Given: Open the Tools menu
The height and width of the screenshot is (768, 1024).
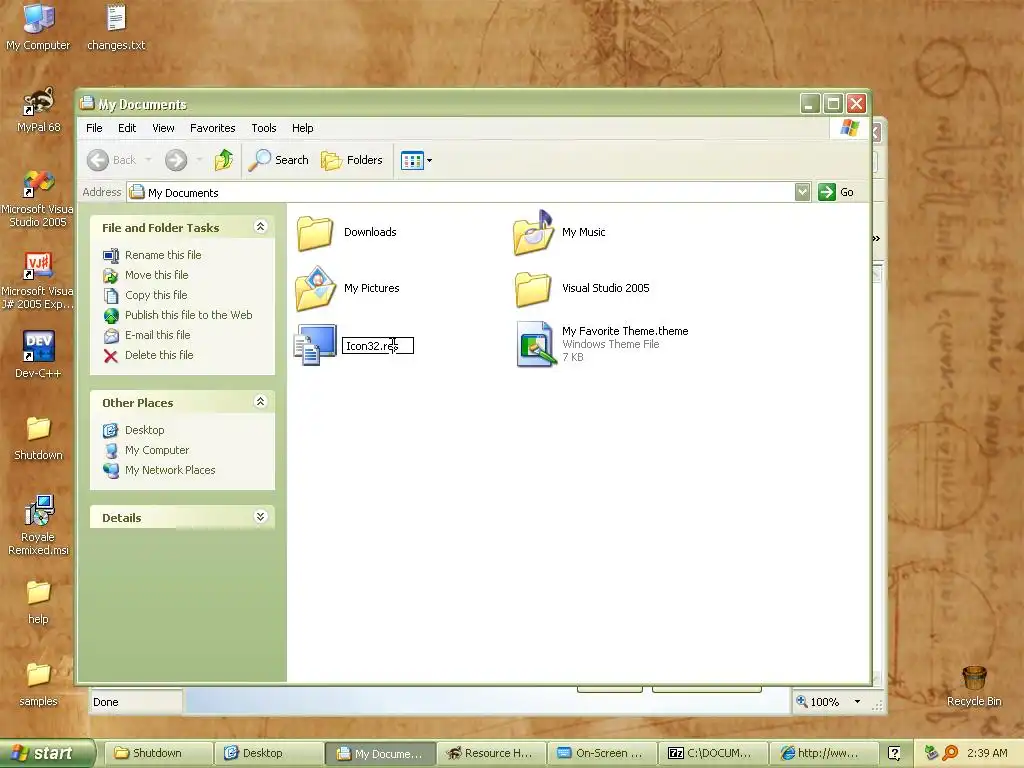Looking at the screenshot, I should tap(264, 128).
